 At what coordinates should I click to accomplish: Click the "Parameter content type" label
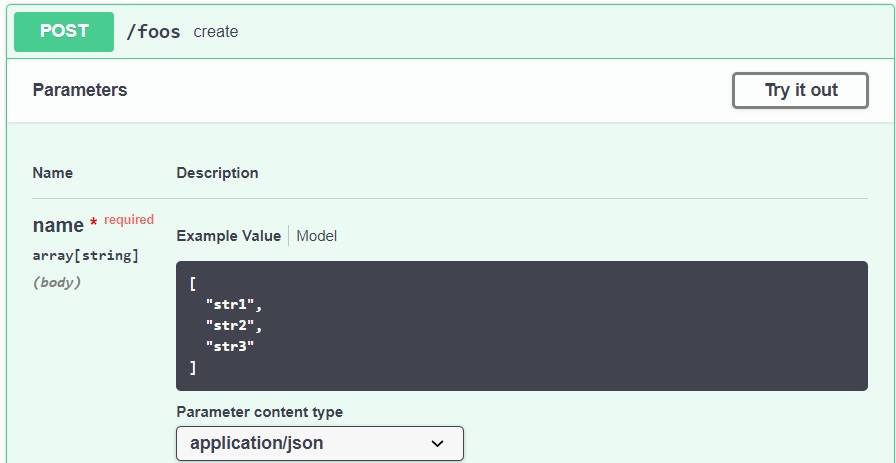[x=259, y=412]
